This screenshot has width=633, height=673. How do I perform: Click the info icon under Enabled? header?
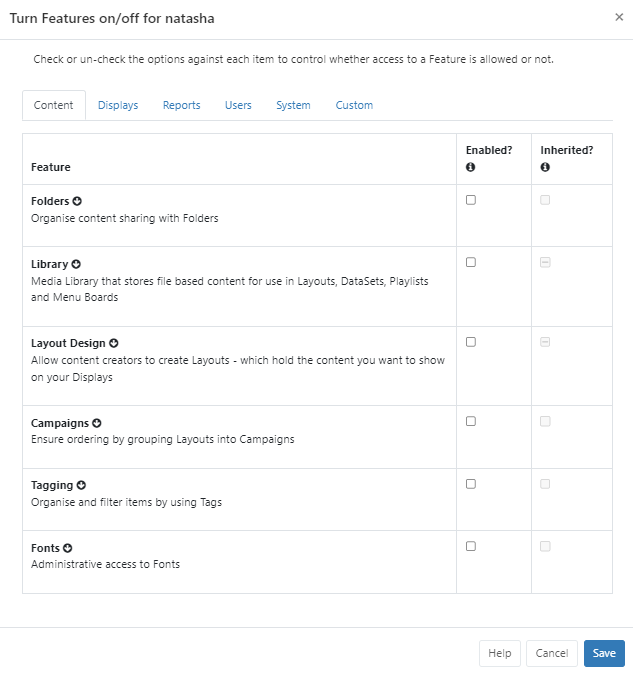coord(470,167)
